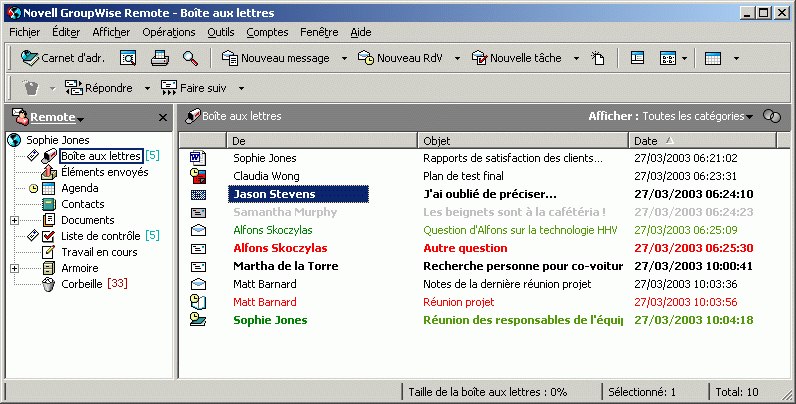Click the document search toolbar icon
The image size is (796, 404).
tap(128, 58)
